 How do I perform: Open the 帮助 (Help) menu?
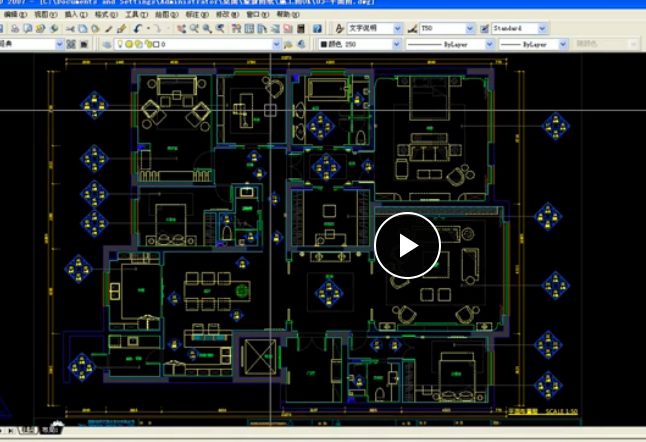pyautogui.click(x=288, y=14)
